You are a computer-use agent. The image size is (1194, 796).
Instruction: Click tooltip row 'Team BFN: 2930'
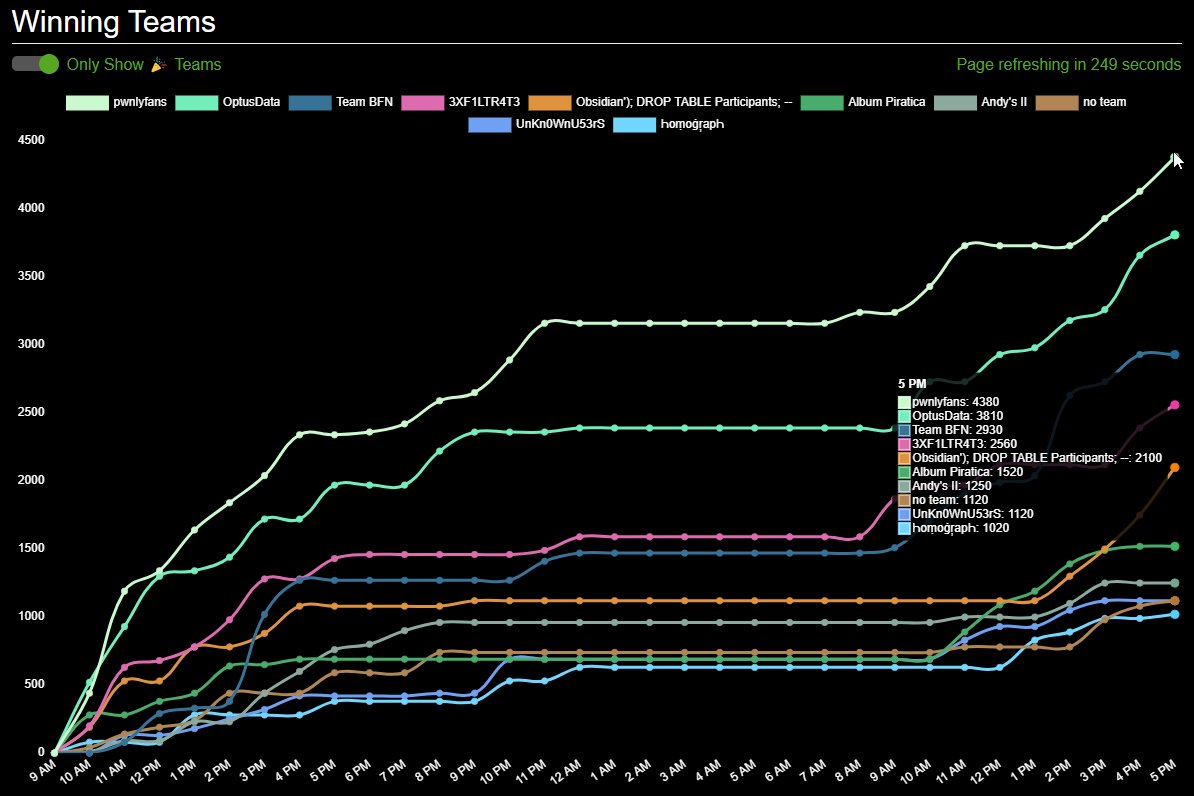tap(950, 430)
